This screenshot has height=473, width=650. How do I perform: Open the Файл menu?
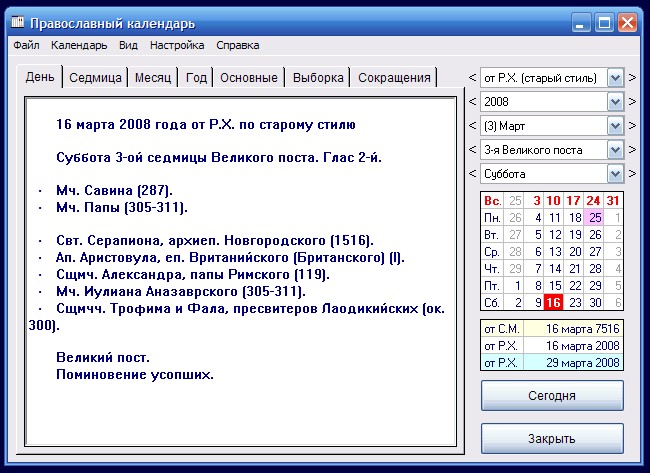27,45
